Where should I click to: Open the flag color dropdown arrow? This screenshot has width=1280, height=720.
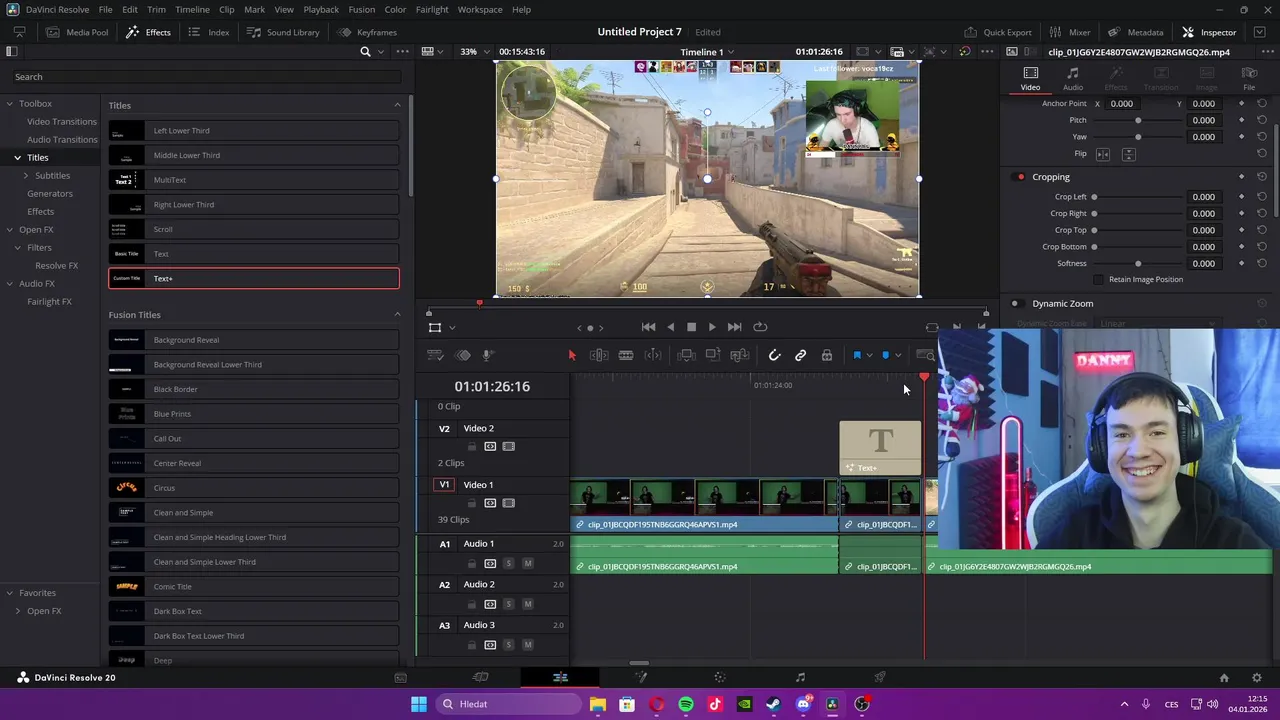pyautogui.click(x=869, y=355)
